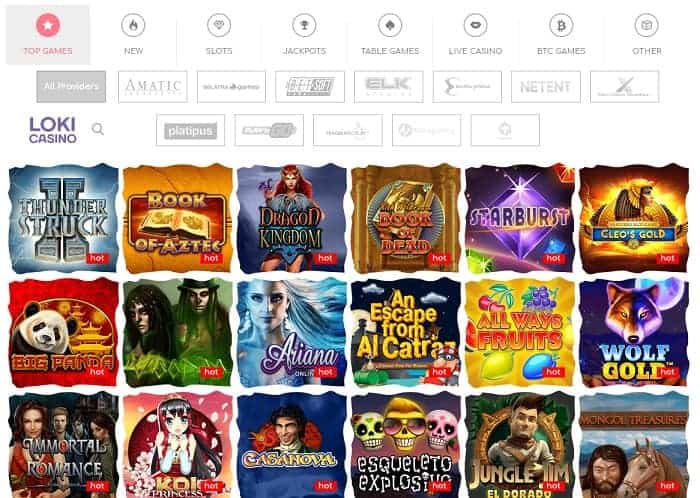Open the Live Casino lips icon
Screen dimensions: 700x498
point(475,25)
